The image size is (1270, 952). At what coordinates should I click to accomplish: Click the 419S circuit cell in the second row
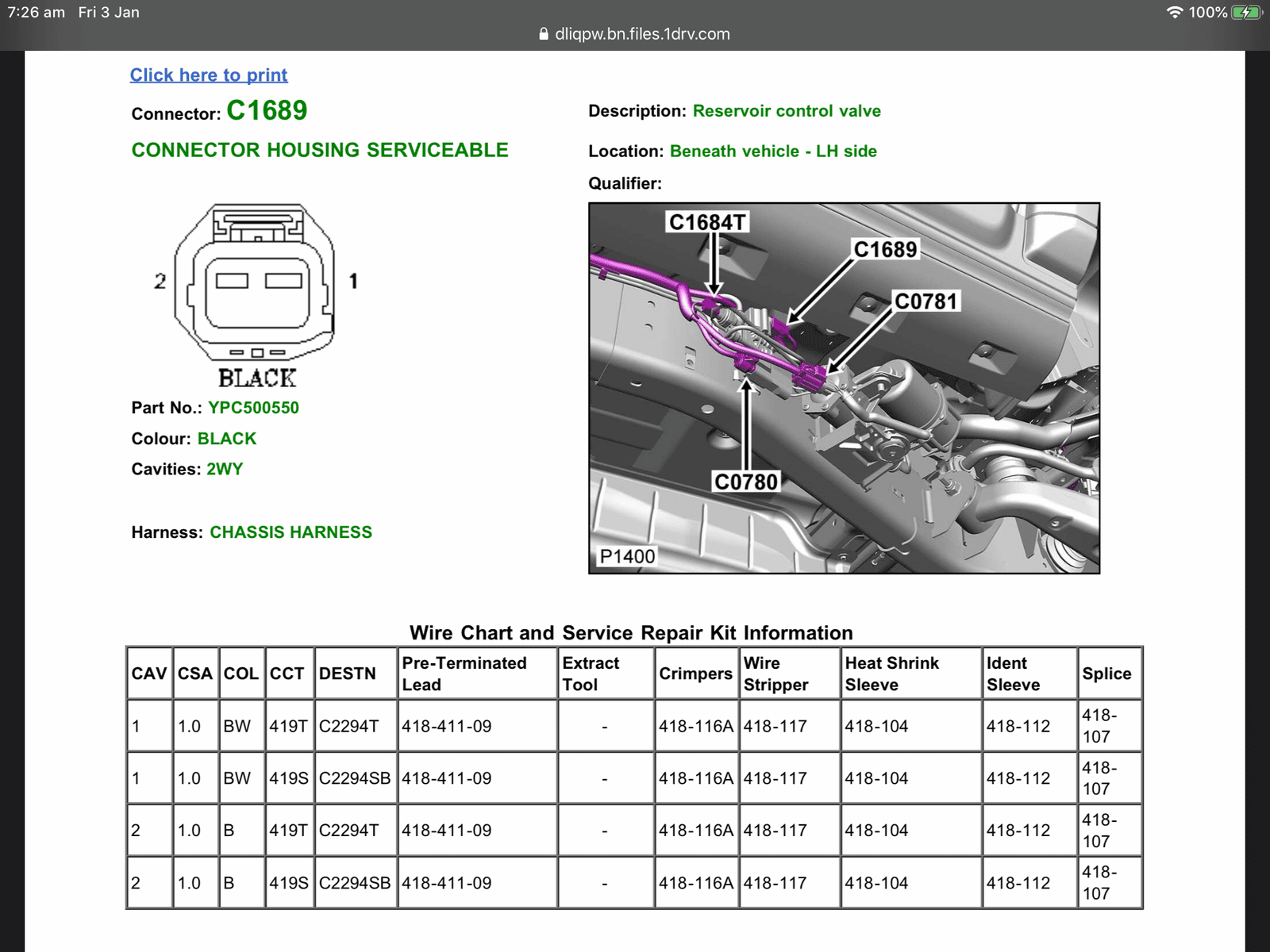pyautogui.click(x=289, y=778)
